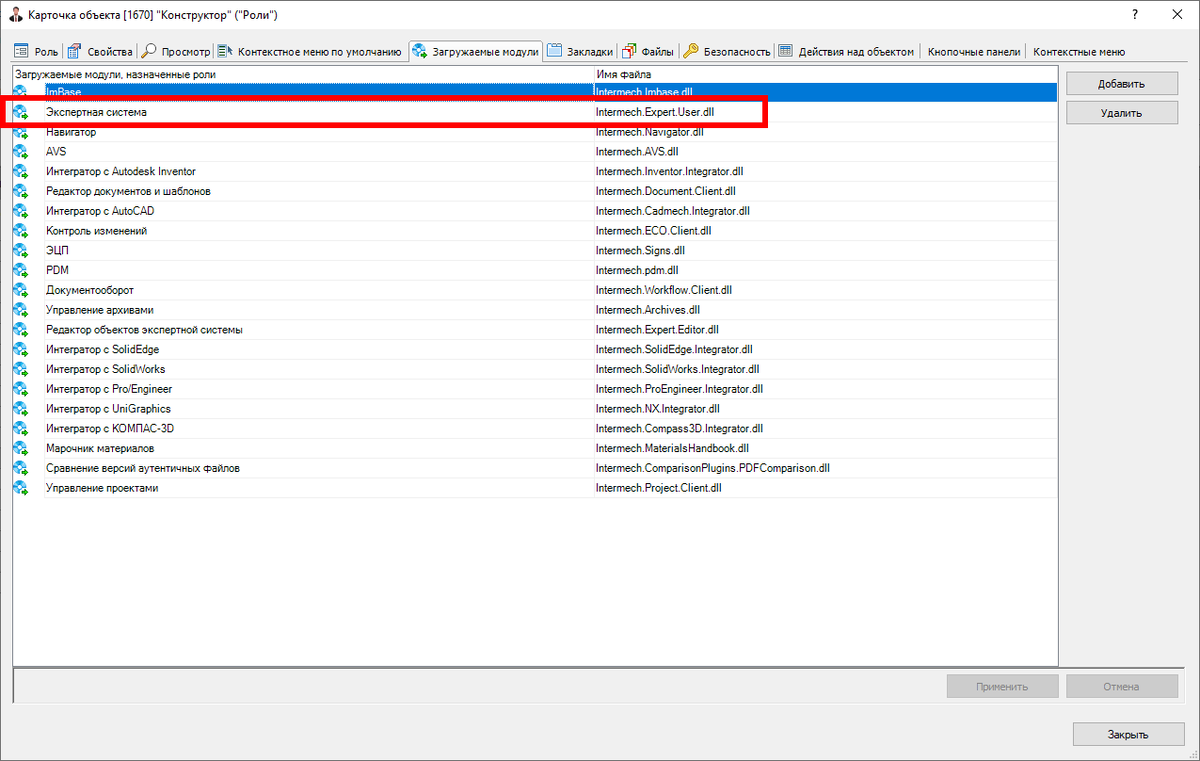Open Контекстное меню по умолчанию tab
Image resolution: width=1200 pixels, height=761 pixels.
[311, 51]
